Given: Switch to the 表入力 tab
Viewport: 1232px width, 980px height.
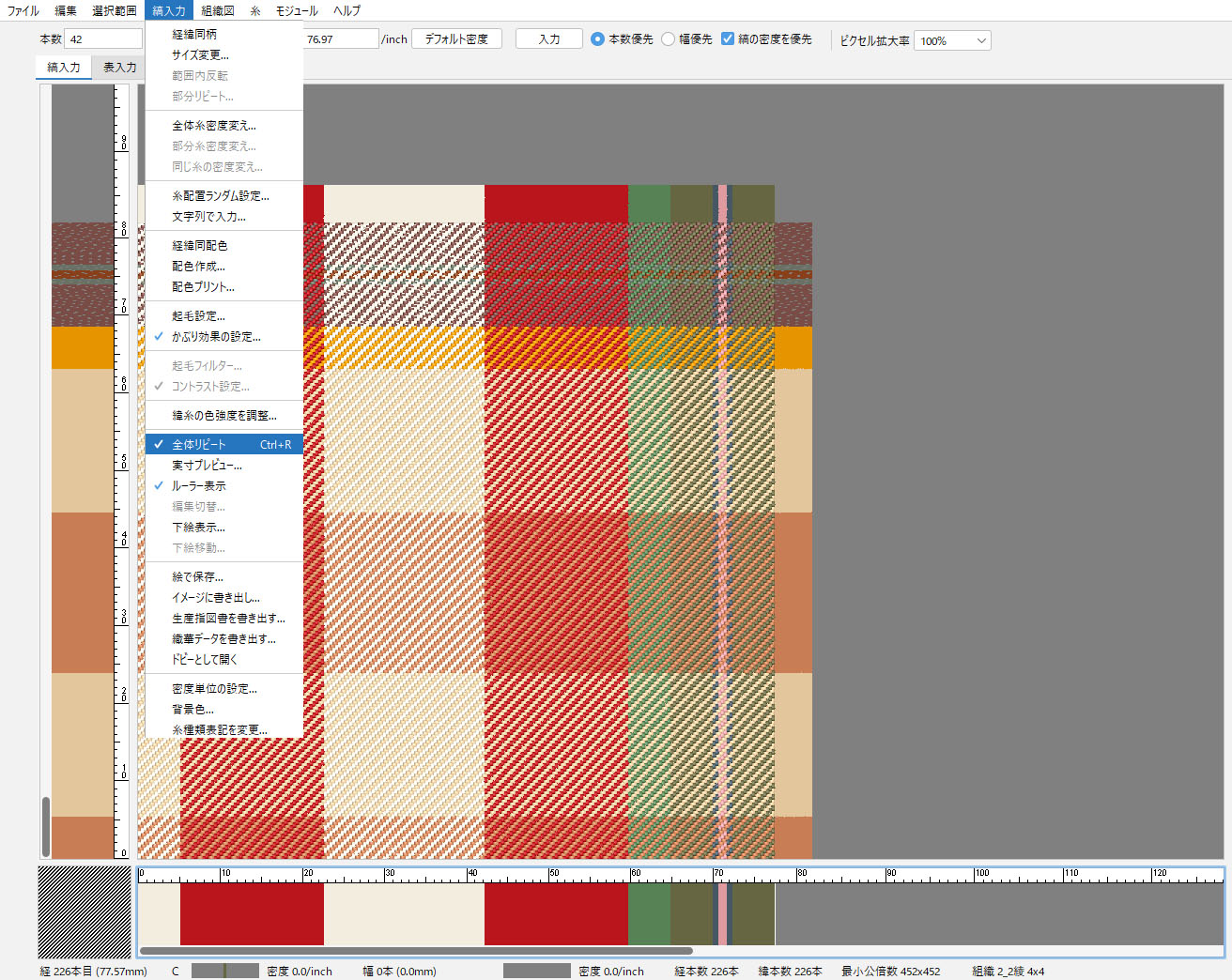Looking at the screenshot, I should [119, 68].
